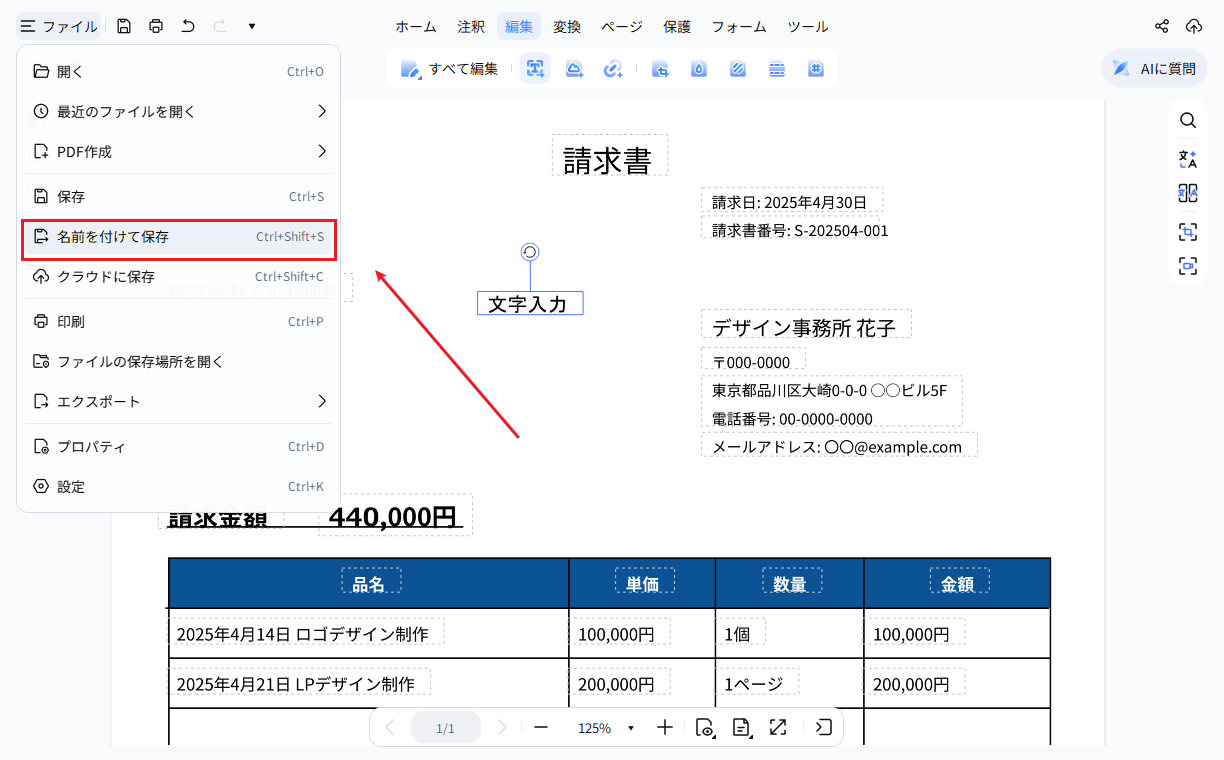Image resolution: width=1224 pixels, height=760 pixels.
Task: Click the すべて編集 button
Action: coord(449,69)
